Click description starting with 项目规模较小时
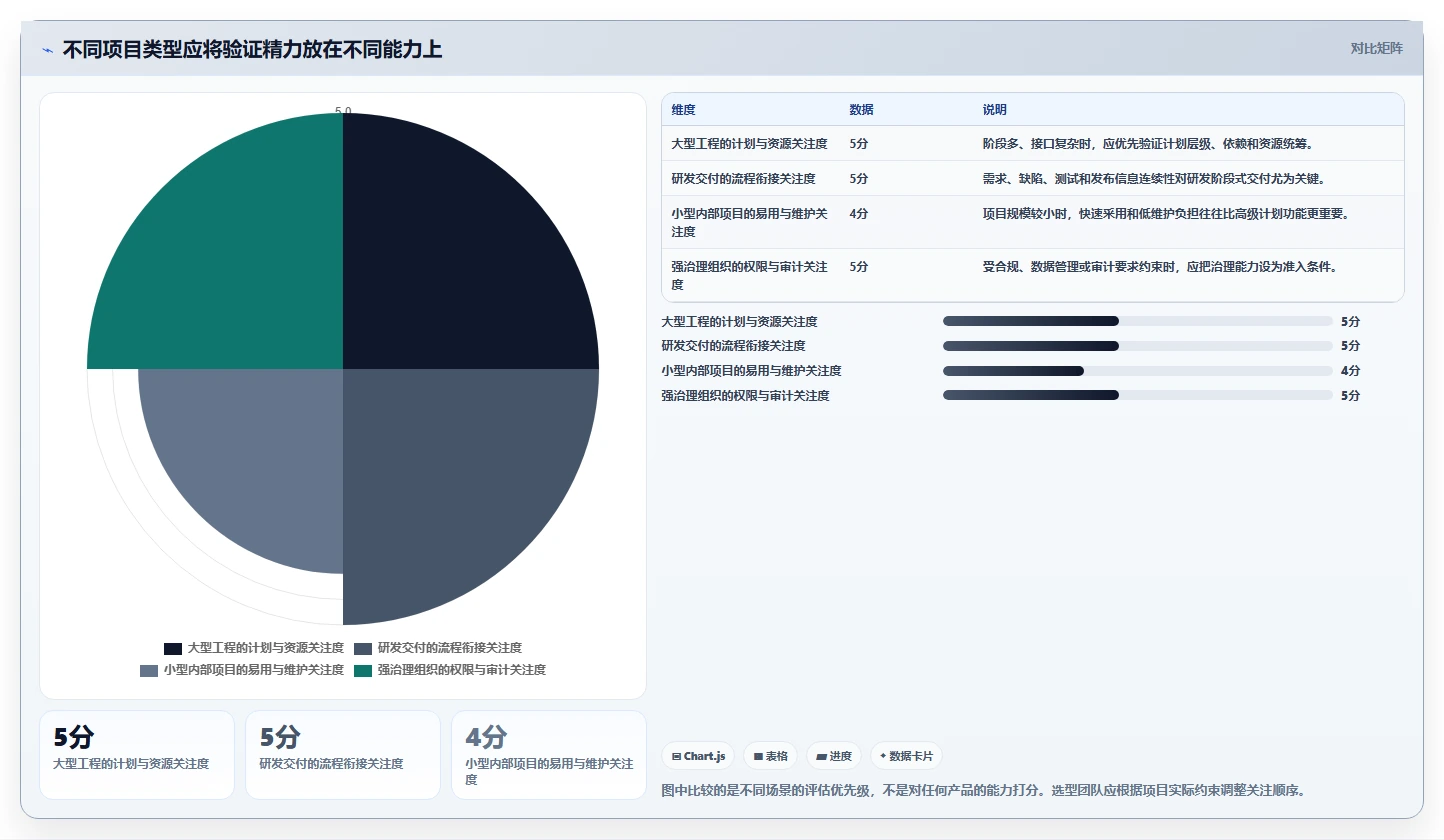Screen dimensions: 1444x840 coord(1165,214)
